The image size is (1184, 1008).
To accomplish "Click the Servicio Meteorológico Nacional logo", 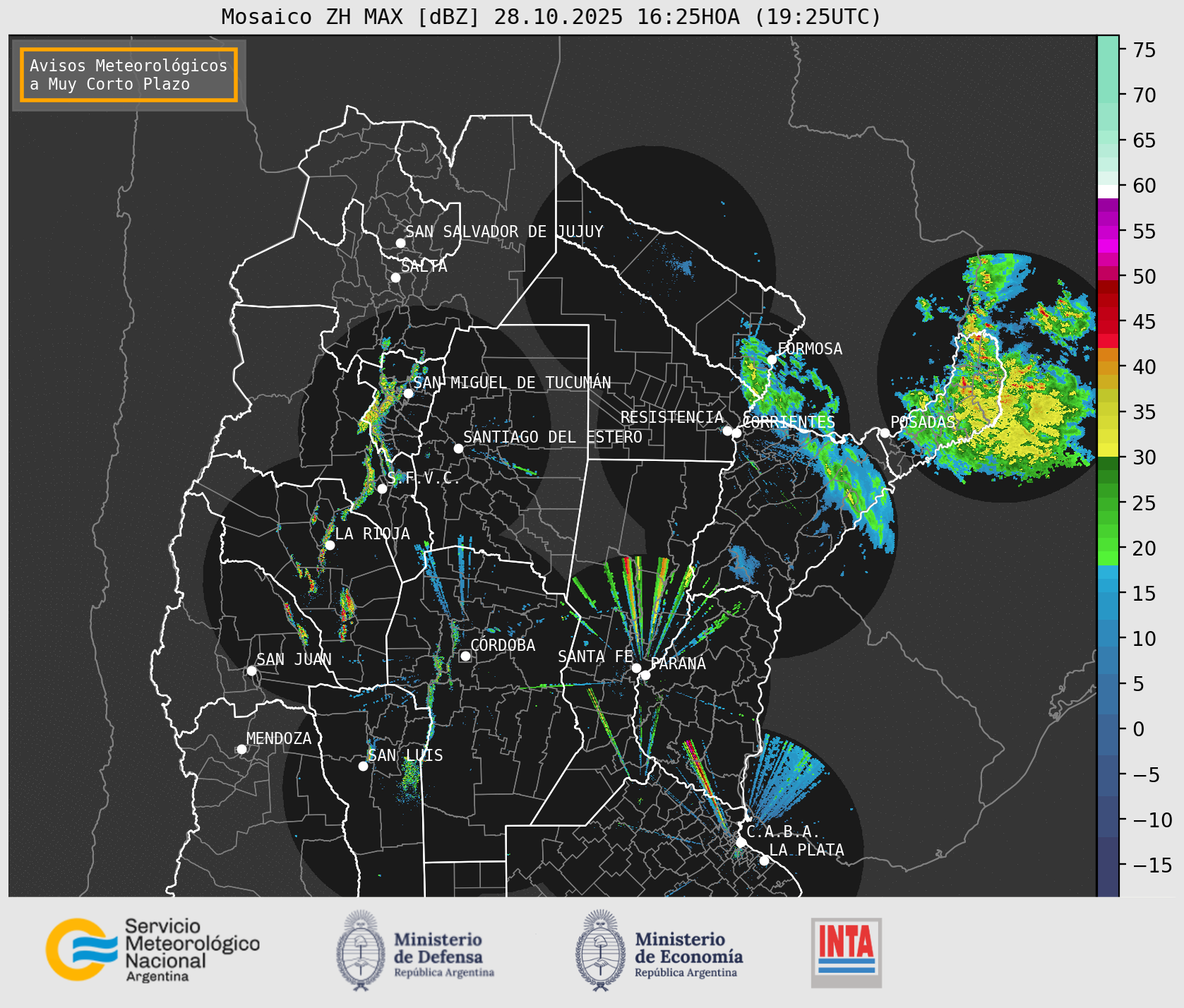I will pos(153,949).
